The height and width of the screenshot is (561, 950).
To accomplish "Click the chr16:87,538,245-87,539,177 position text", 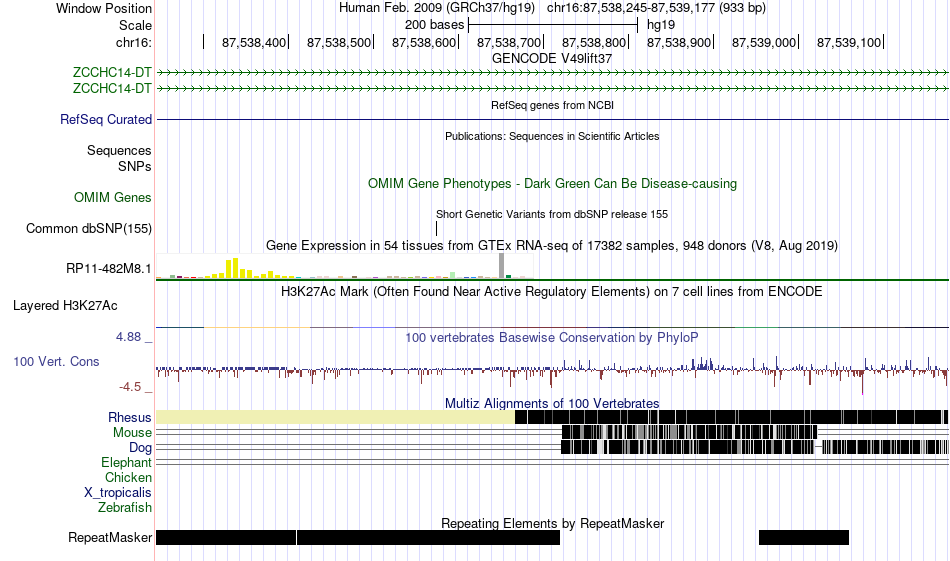I will coord(656,8).
